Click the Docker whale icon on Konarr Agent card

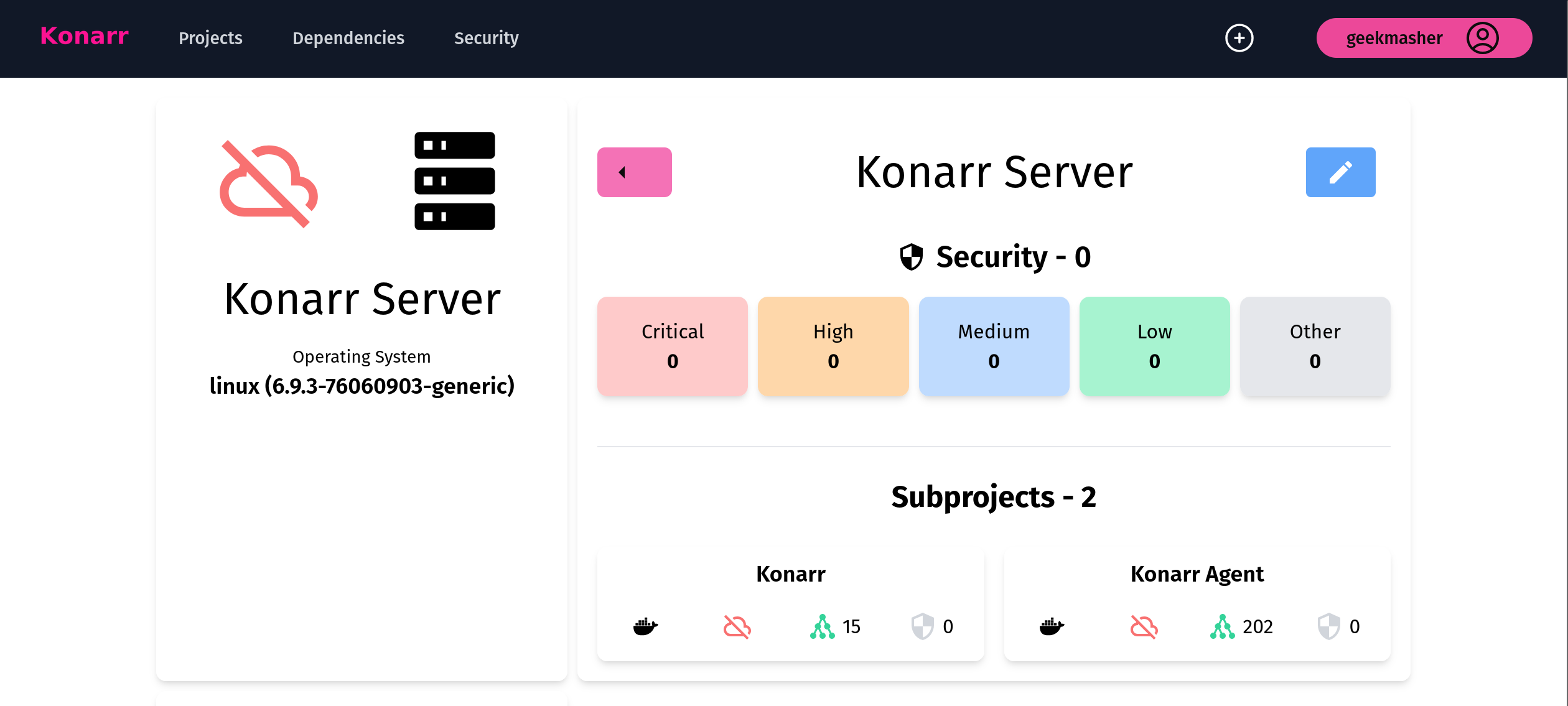[1050, 627]
